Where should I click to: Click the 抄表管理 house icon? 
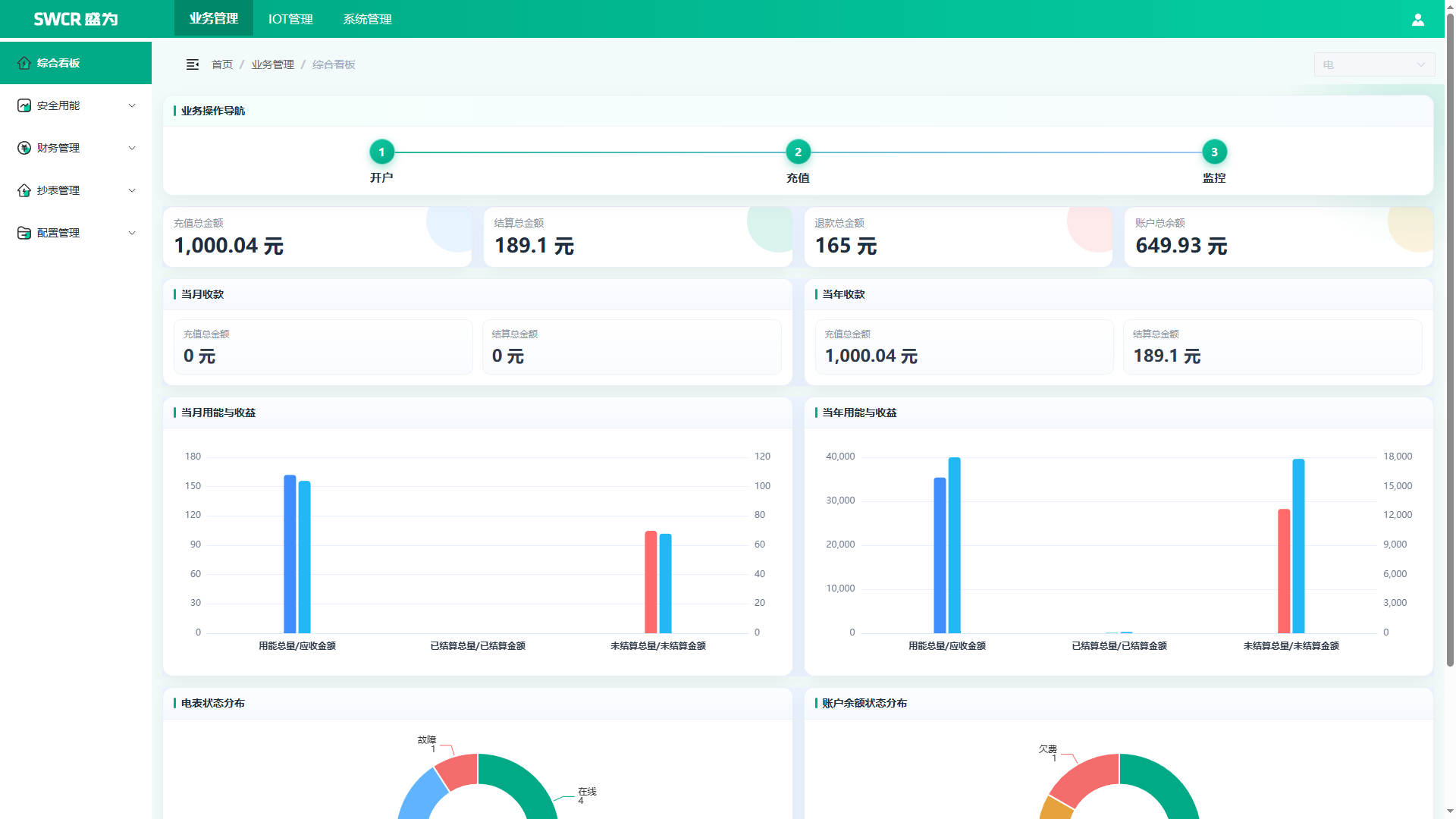click(x=24, y=190)
